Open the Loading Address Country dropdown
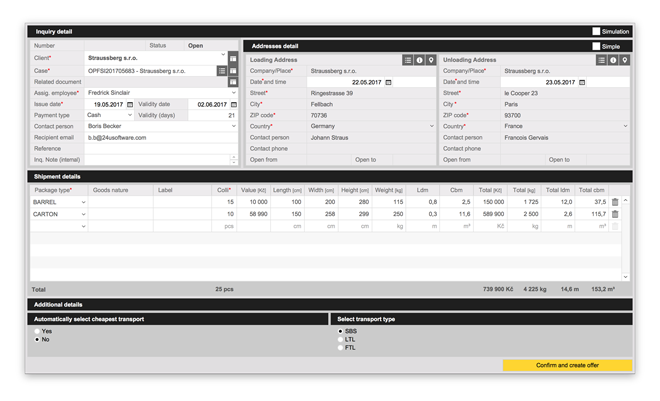Image resolution: width=660 pixels, height=401 pixels. [430, 126]
